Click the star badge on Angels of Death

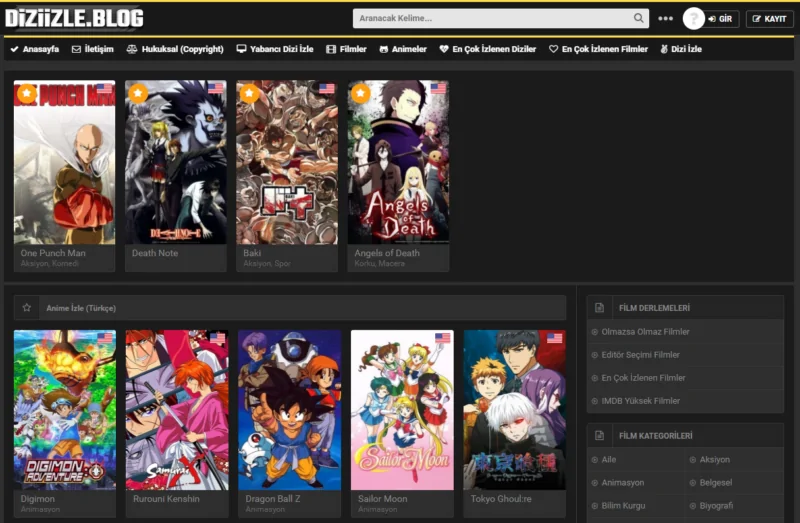(x=361, y=93)
